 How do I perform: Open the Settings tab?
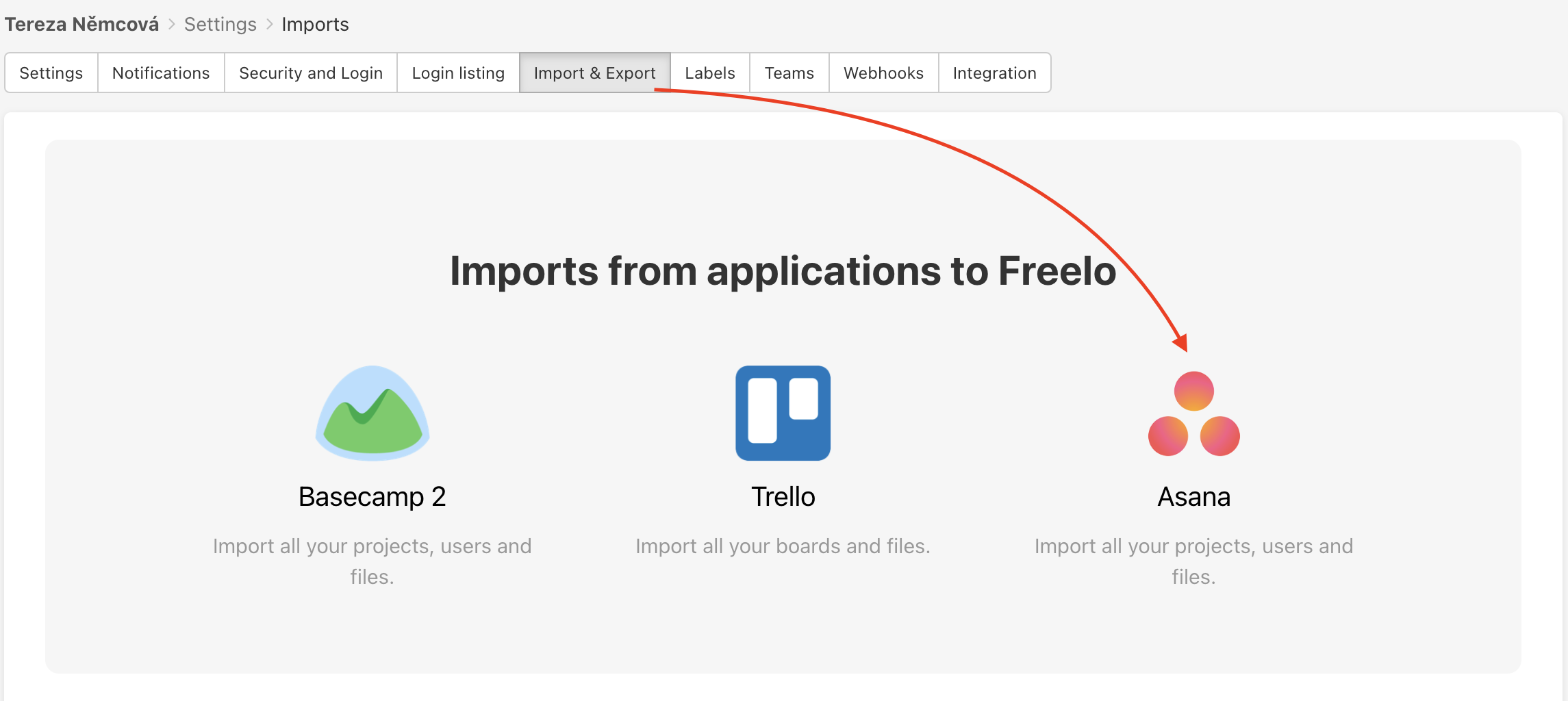click(x=51, y=73)
